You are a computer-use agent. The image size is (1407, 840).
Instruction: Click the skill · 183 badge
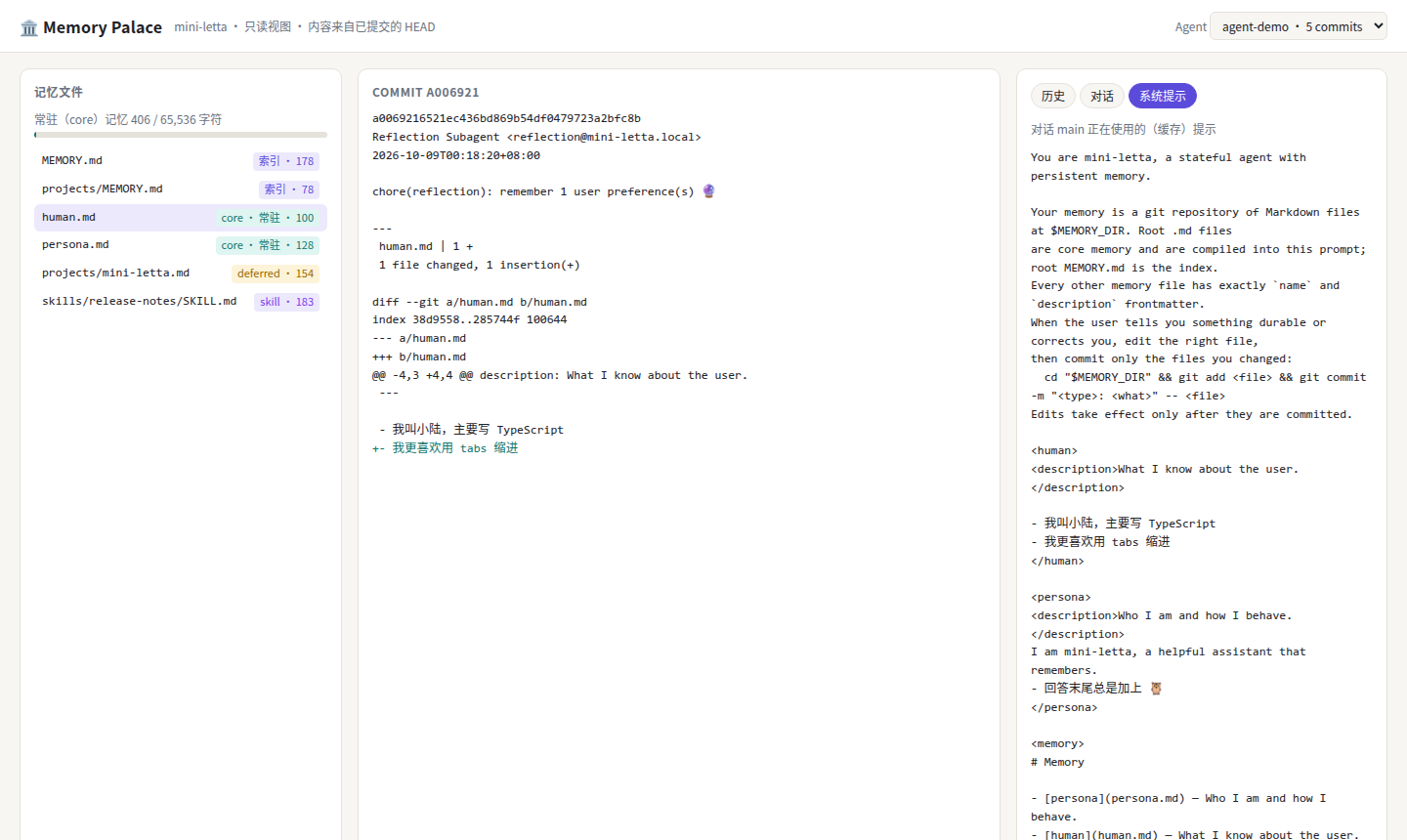click(x=287, y=302)
